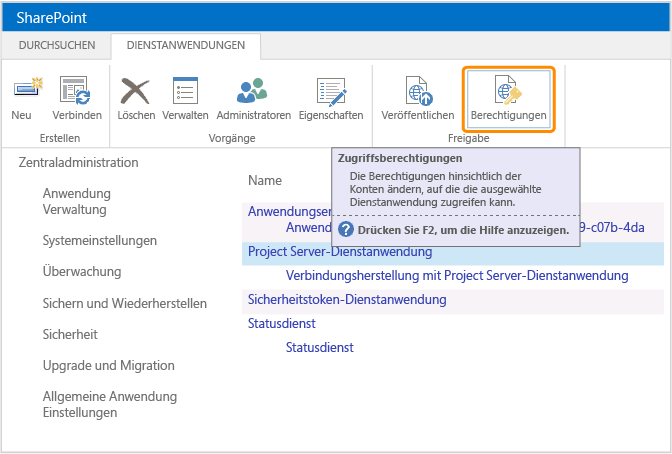
Task: Click the Freigabe group label
Action: tap(468, 138)
